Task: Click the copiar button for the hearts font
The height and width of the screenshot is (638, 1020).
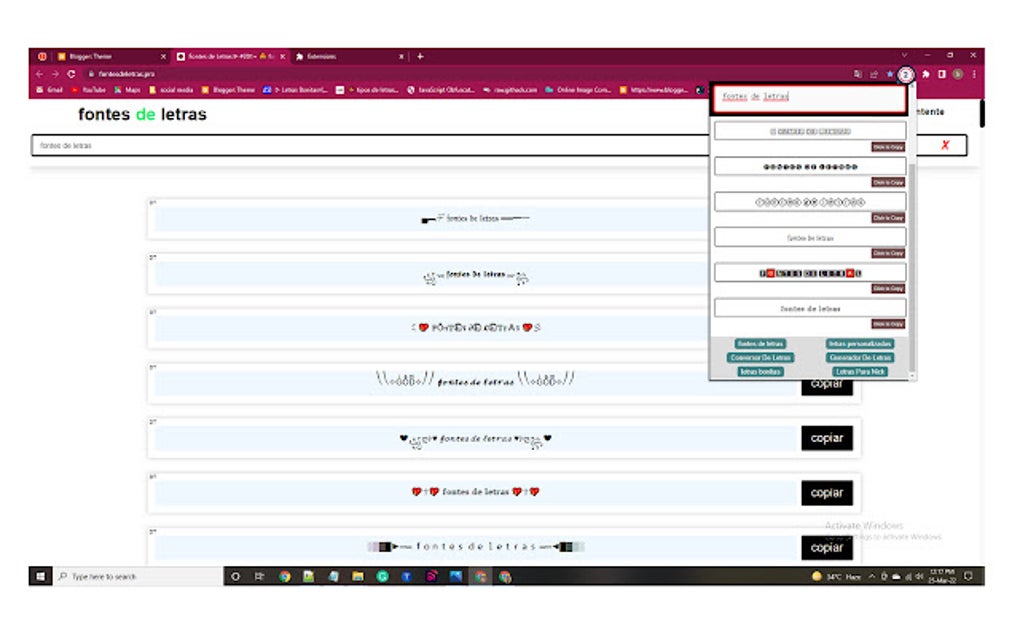Action: pyautogui.click(x=826, y=493)
